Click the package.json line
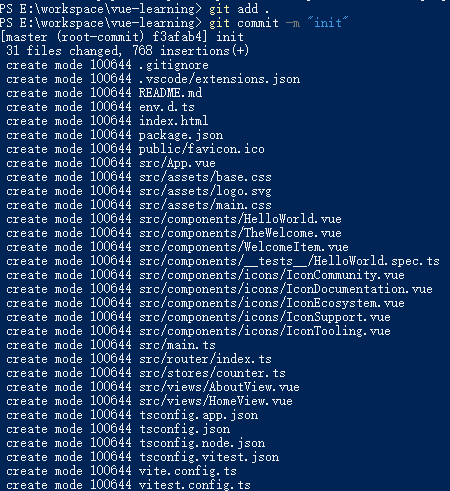450x491 pixels. [x=181, y=135]
